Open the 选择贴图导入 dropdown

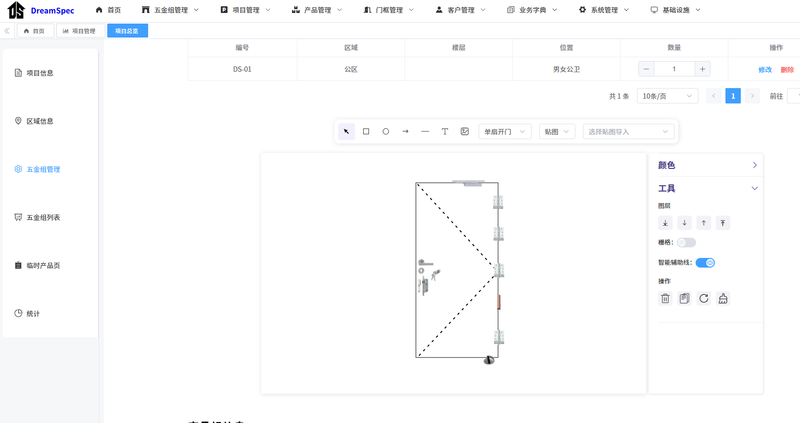tap(629, 132)
